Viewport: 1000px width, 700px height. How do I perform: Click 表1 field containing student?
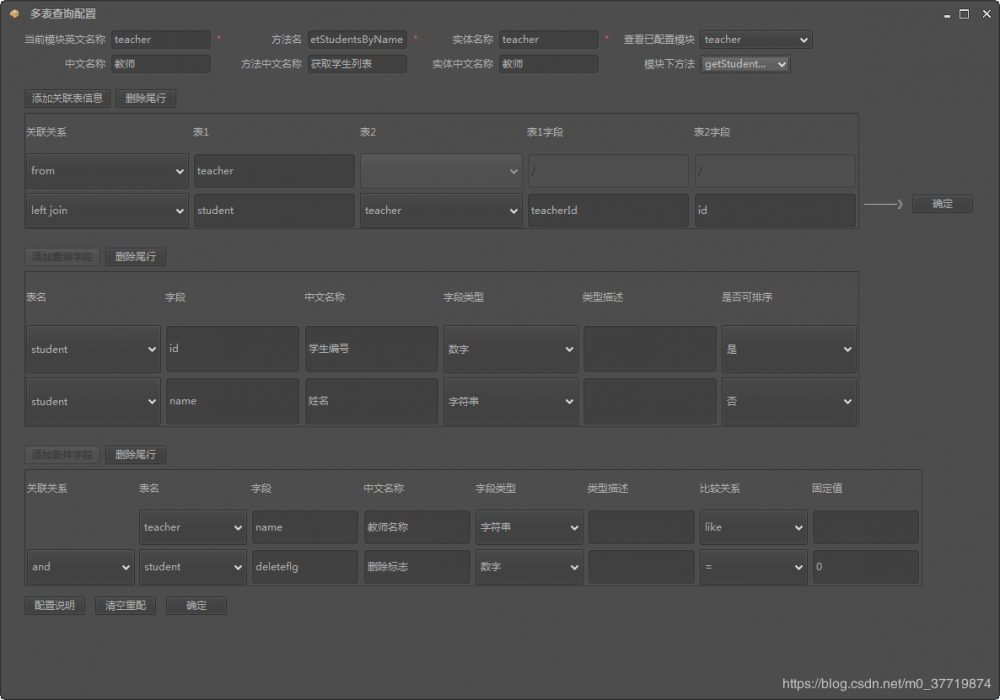tap(274, 210)
